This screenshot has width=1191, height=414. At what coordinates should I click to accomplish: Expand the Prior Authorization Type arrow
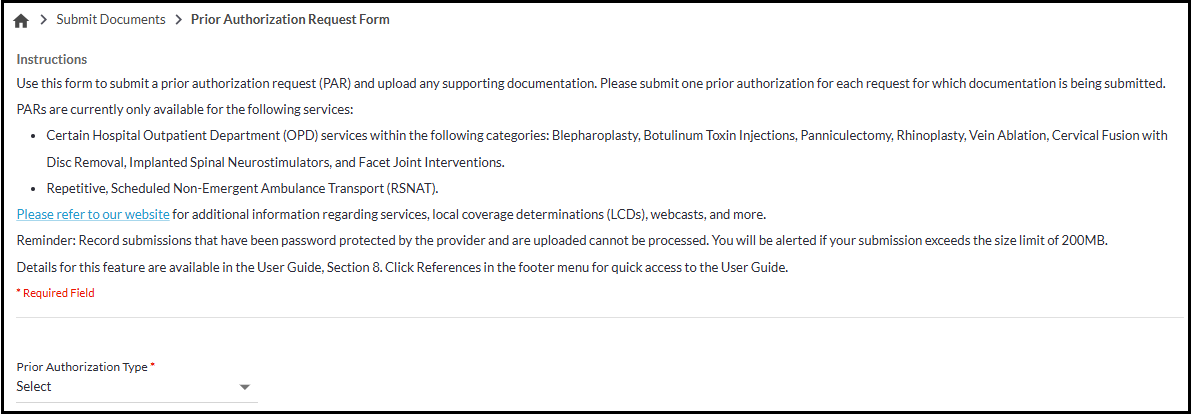coord(245,388)
